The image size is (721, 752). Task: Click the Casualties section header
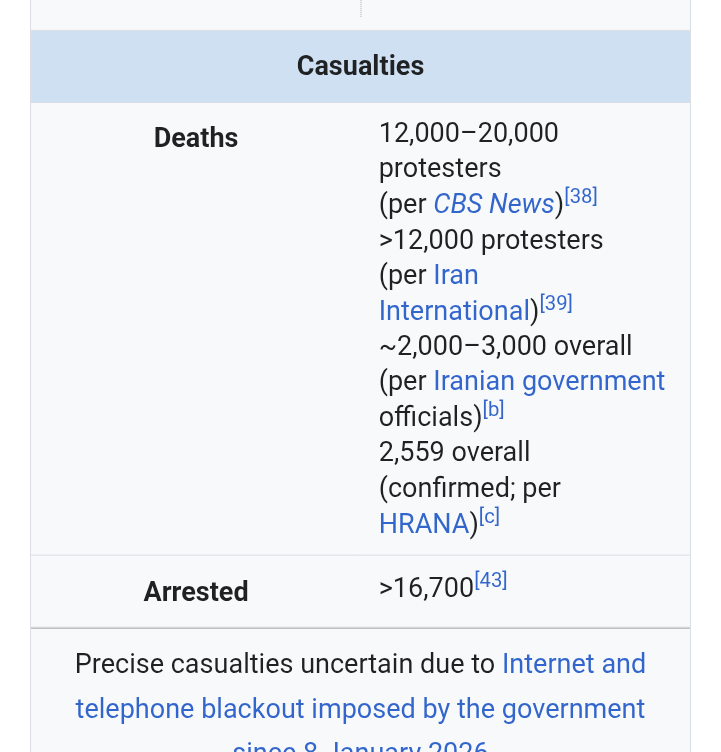(360, 66)
